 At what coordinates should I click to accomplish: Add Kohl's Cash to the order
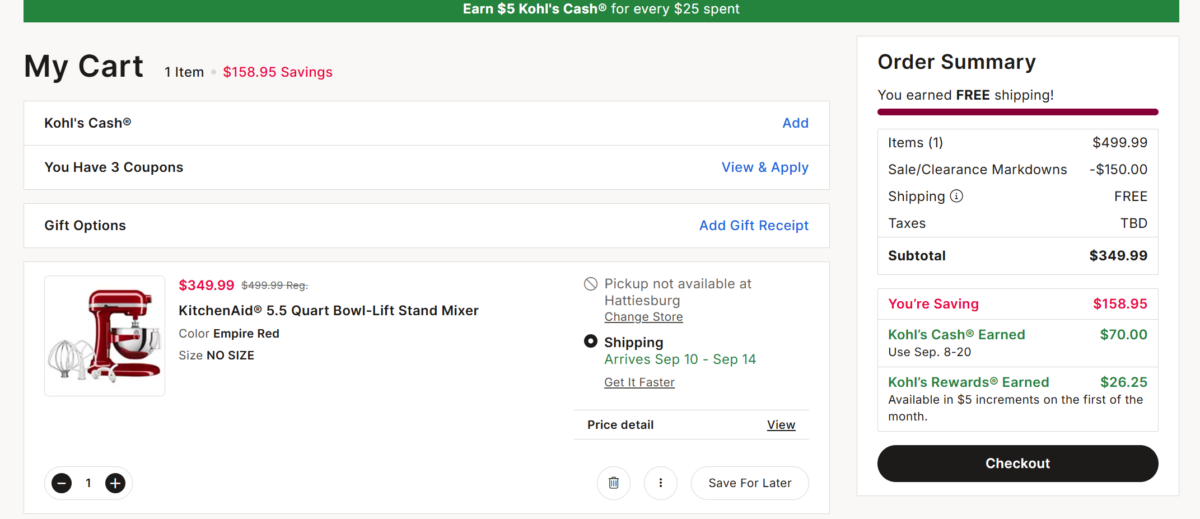click(x=795, y=123)
